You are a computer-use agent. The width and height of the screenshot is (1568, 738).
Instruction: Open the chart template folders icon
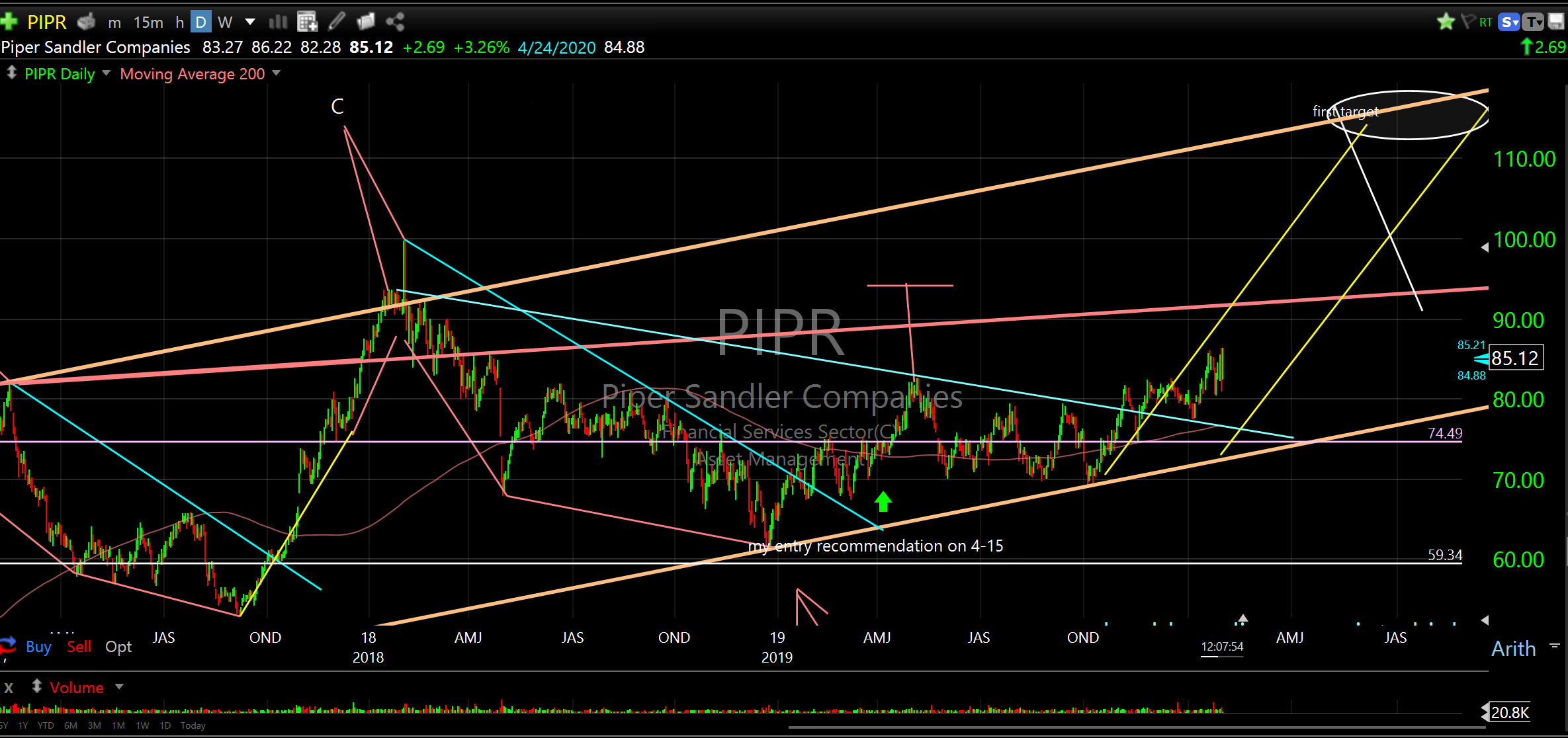[366, 22]
